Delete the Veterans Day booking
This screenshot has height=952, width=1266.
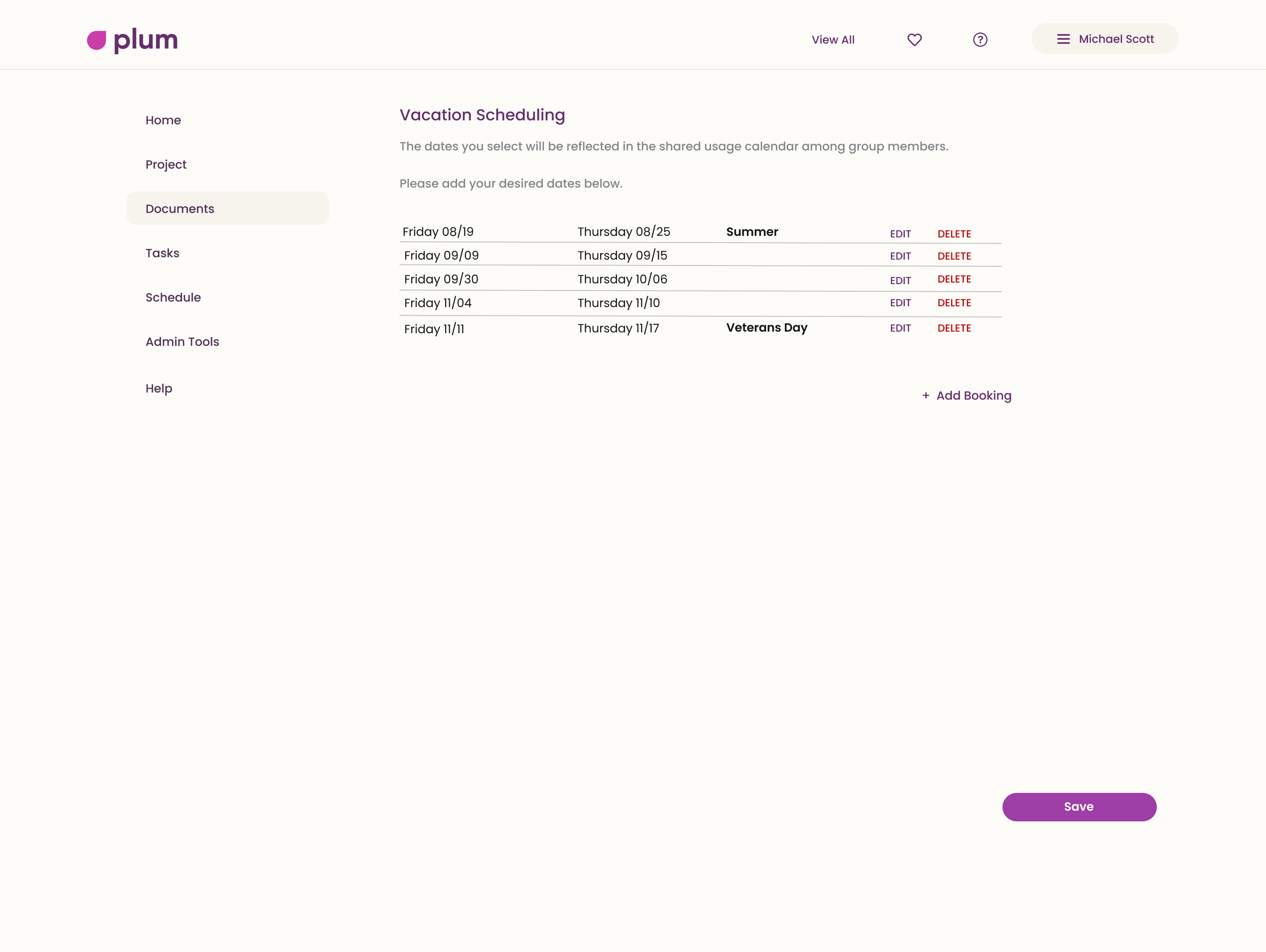click(x=954, y=328)
